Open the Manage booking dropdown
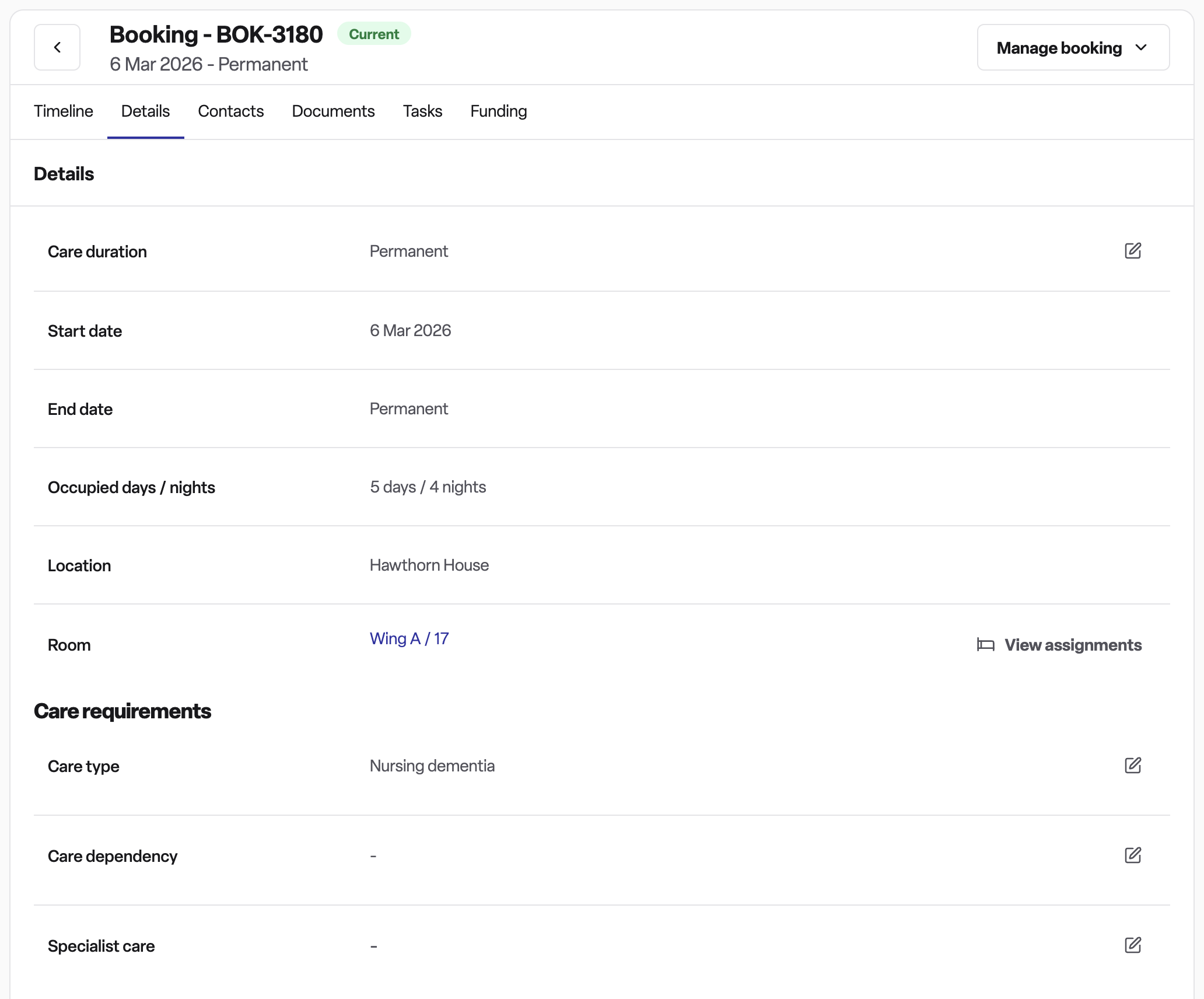This screenshot has height=999, width=1204. [x=1073, y=47]
